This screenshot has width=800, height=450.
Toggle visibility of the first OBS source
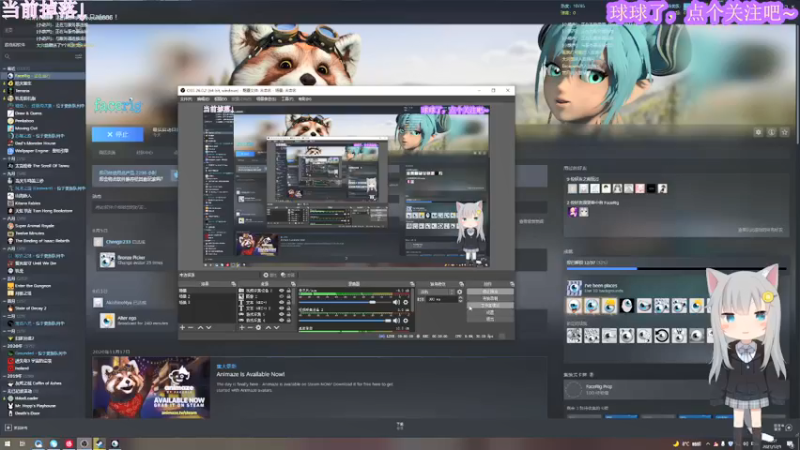click(282, 290)
